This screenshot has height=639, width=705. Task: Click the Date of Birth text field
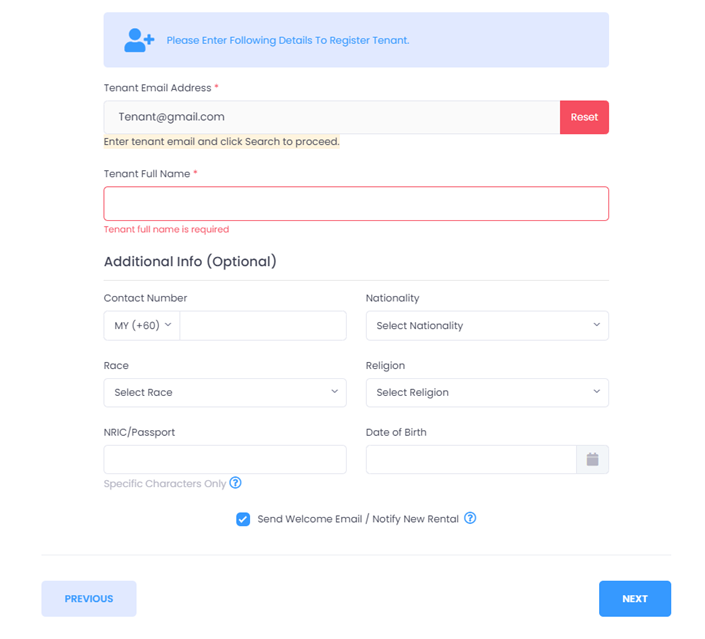(471, 459)
